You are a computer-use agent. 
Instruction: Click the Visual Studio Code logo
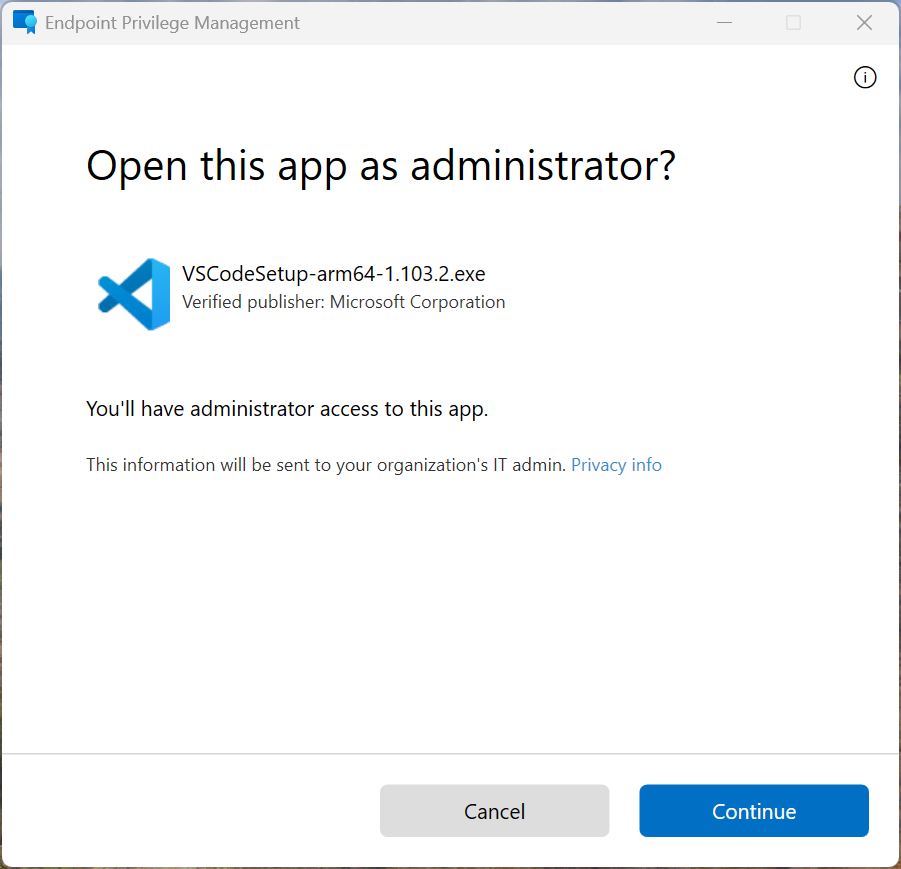(x=134, y=294)
